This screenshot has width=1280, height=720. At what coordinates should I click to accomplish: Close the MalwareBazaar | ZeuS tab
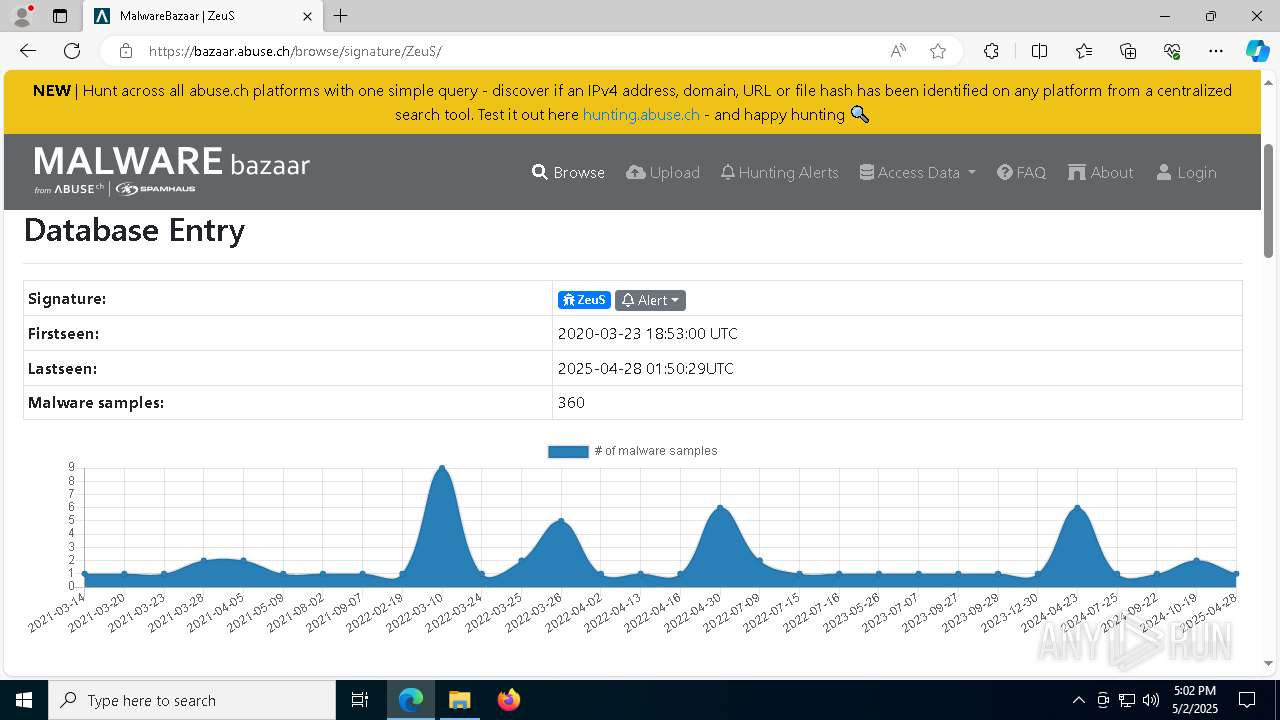click(308, 16)
